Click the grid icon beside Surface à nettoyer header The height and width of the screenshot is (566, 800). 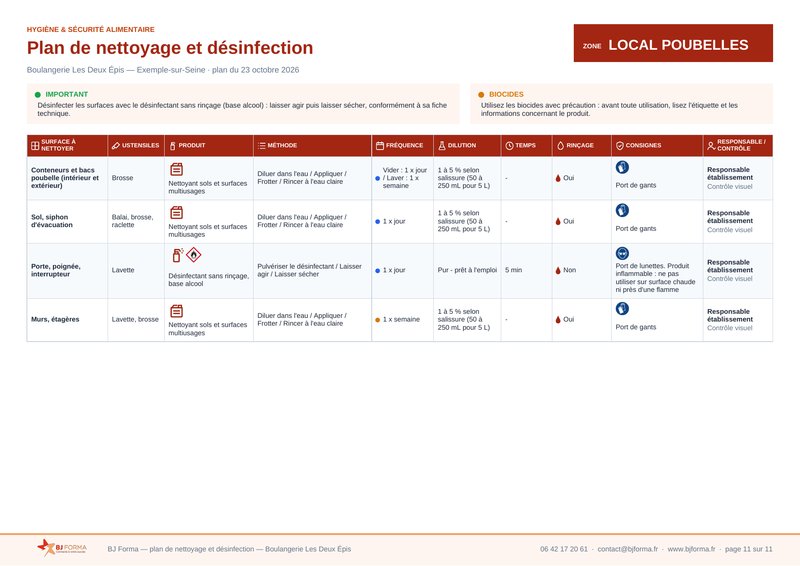35,145
